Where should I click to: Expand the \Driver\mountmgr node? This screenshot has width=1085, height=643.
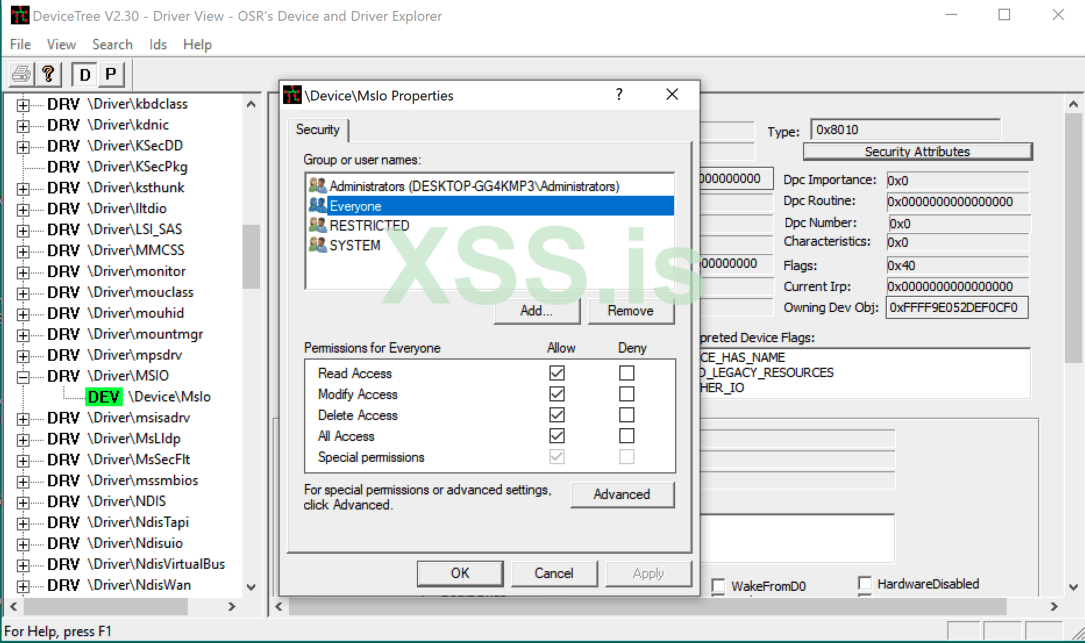click(23, 335)
